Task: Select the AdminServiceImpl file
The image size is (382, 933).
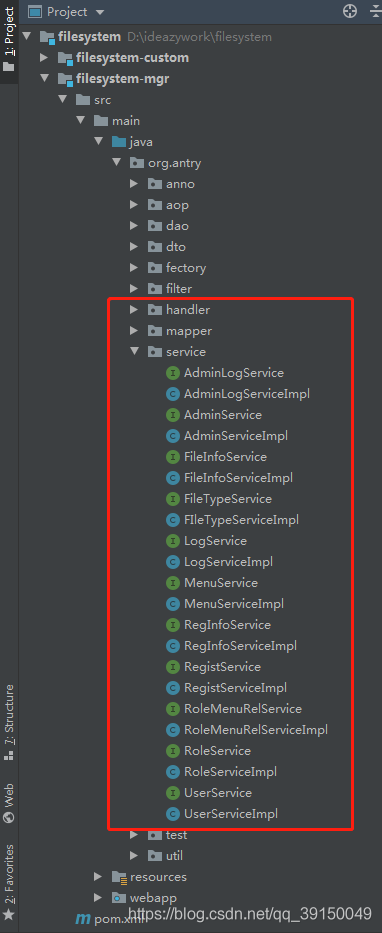Action: [x=236, y=436]
